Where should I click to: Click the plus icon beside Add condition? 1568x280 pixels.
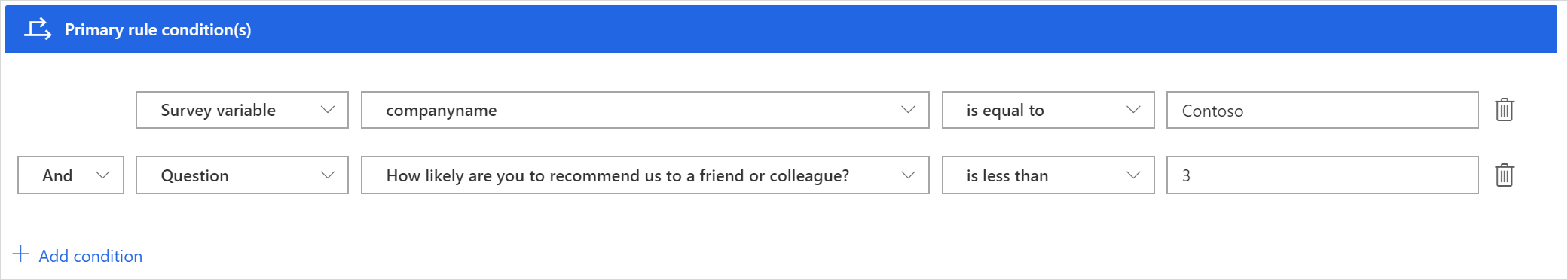pyautogui.click(x=21, y=254)
